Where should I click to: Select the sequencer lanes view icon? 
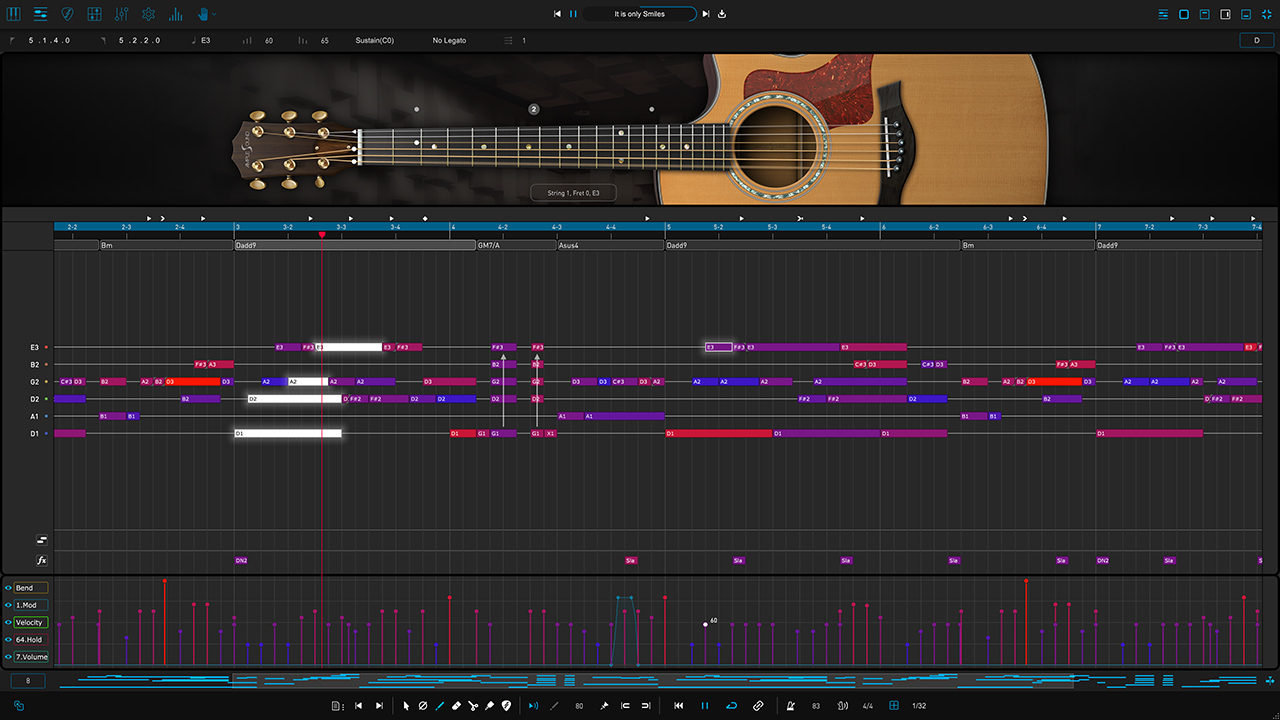pos(40,14)
